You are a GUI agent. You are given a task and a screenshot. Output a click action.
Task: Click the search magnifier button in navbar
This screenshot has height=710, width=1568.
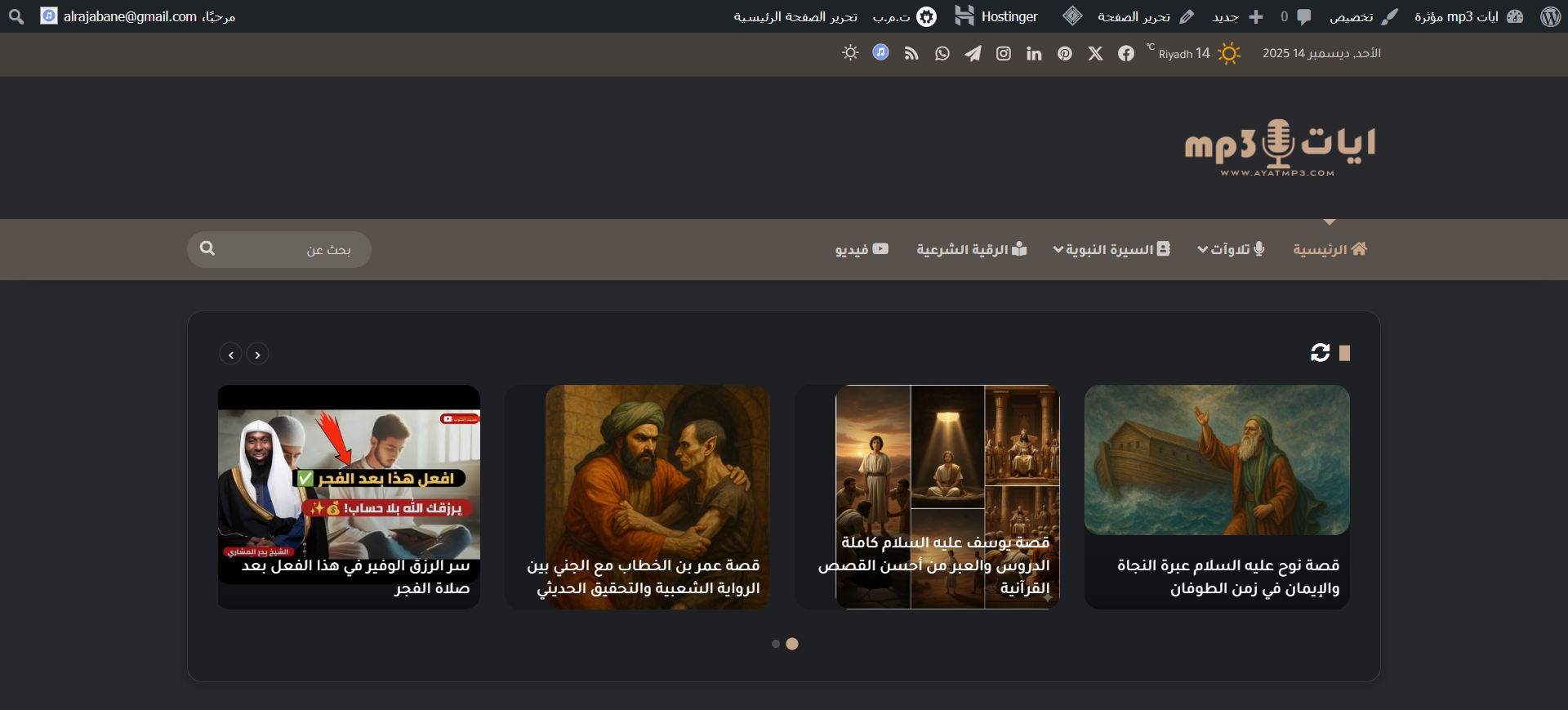click(207, 248)
